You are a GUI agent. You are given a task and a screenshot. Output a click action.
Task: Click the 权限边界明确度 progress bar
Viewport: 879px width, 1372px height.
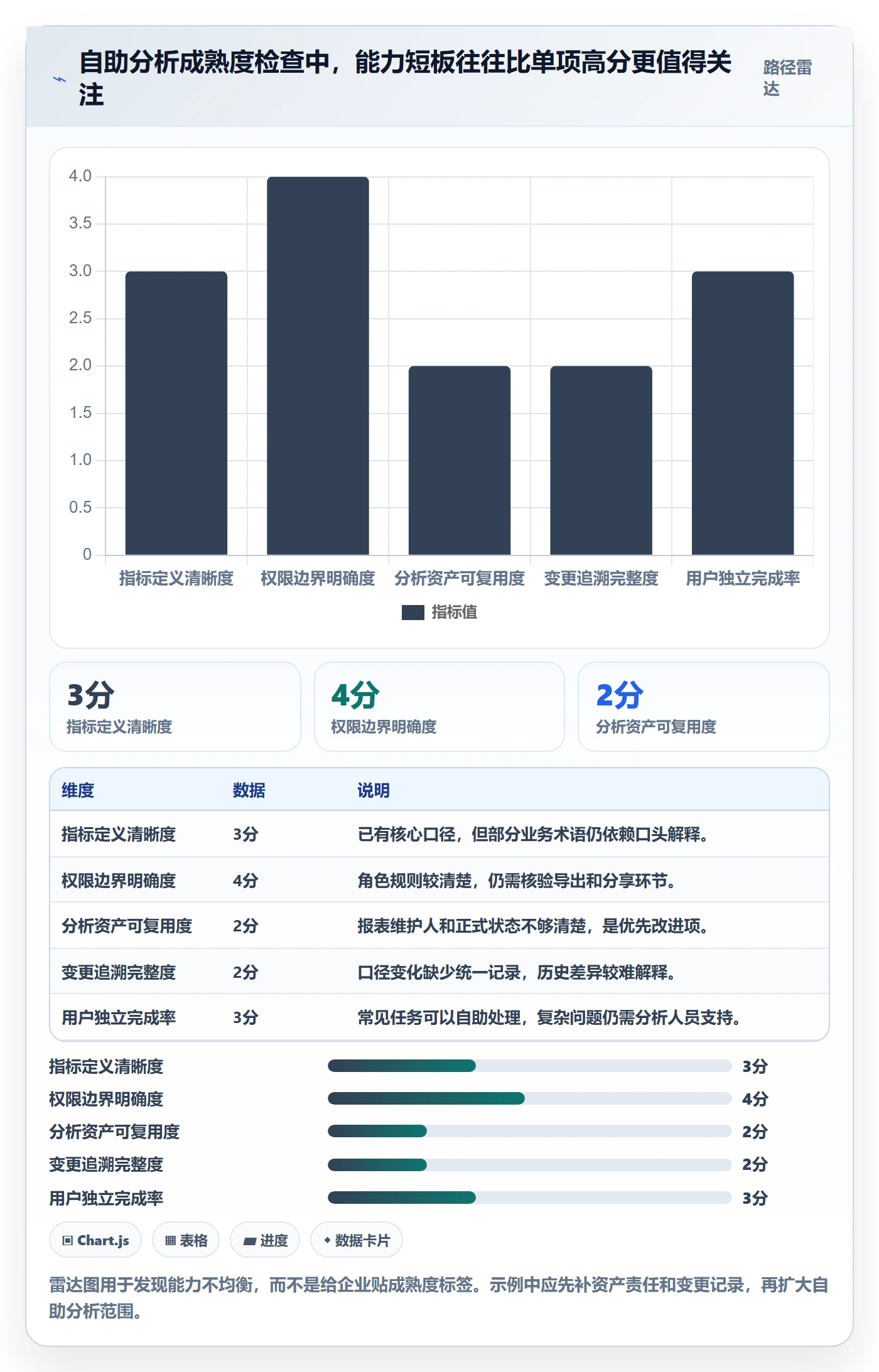(529, 1098)
